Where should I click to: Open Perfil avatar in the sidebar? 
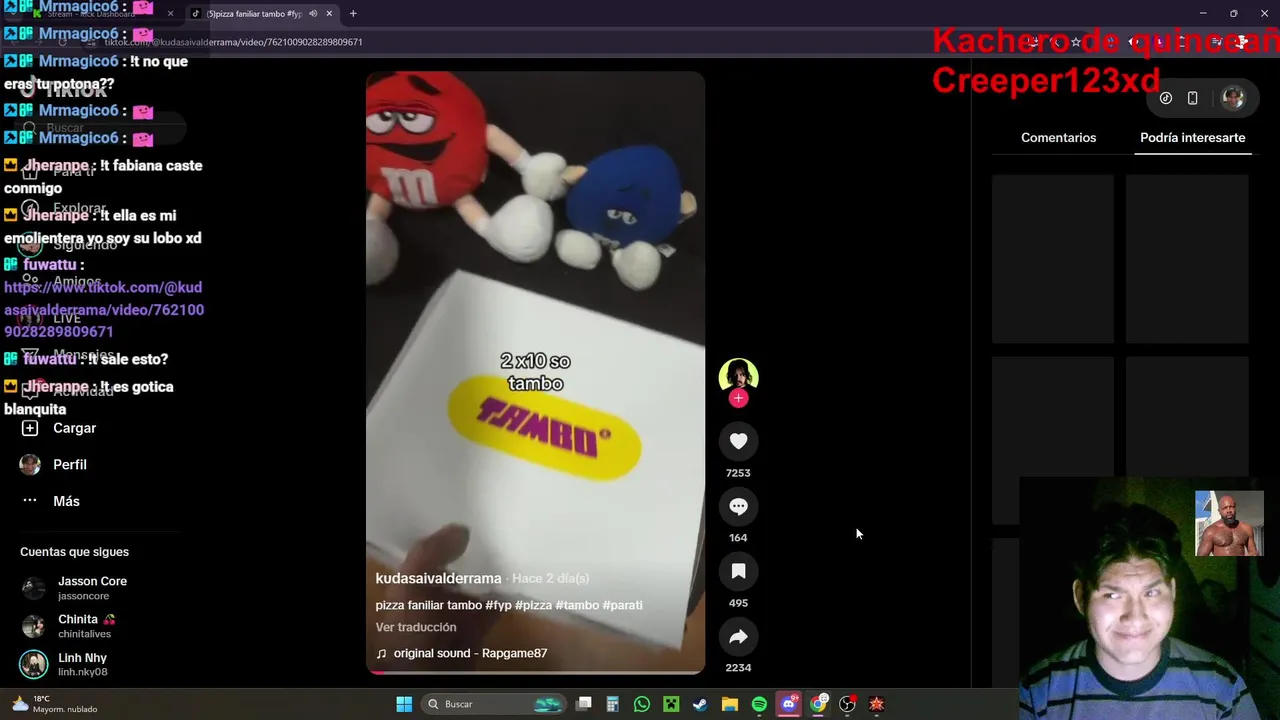pyautogui.click(x=30, y=464)
